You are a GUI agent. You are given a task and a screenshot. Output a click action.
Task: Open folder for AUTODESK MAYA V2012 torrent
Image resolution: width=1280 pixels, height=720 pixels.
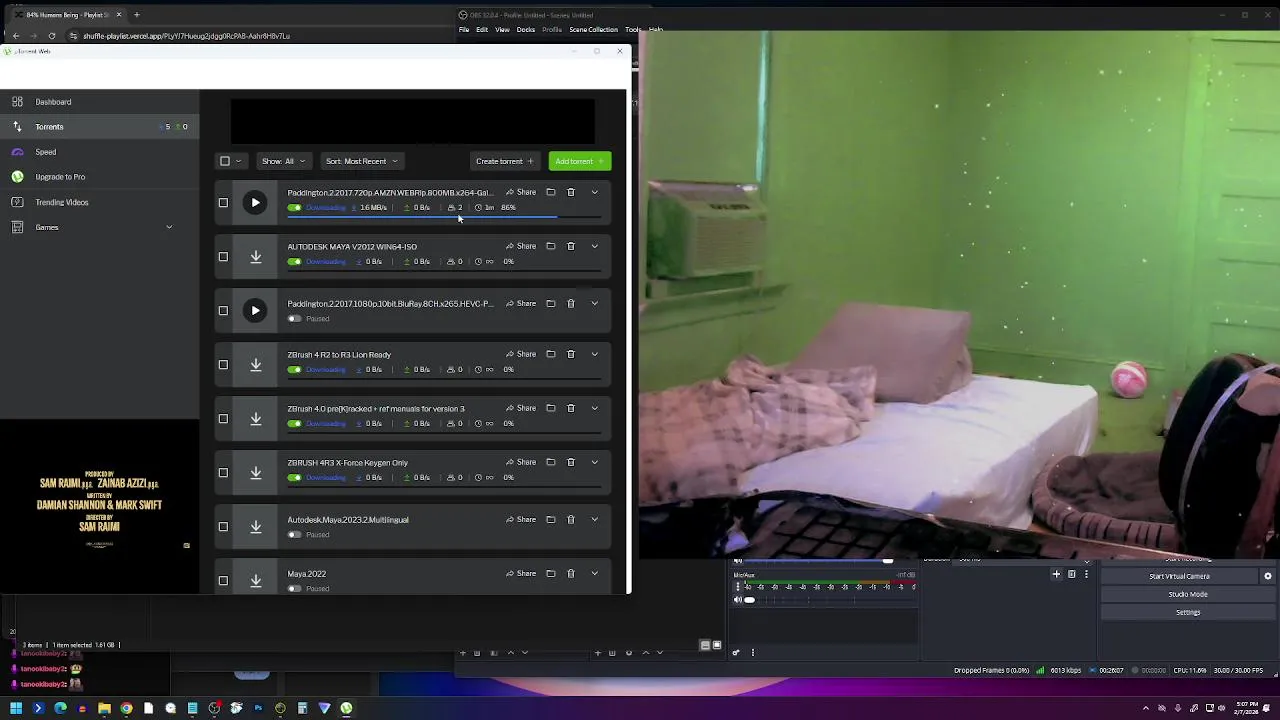pyautogui.click(x=550, y=246)
